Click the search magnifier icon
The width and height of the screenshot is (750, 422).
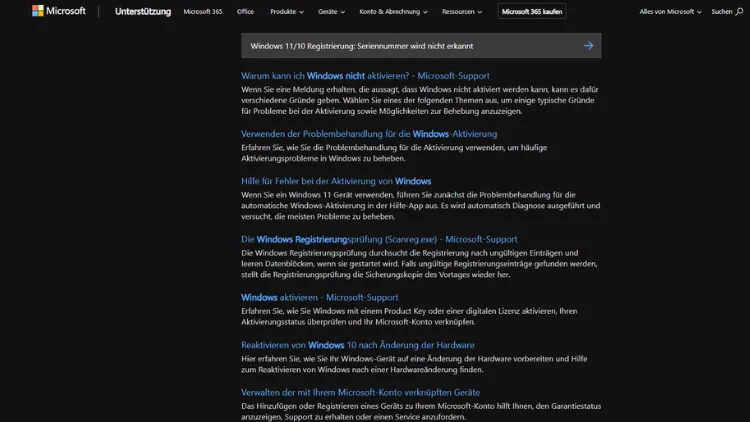[739, 11]
